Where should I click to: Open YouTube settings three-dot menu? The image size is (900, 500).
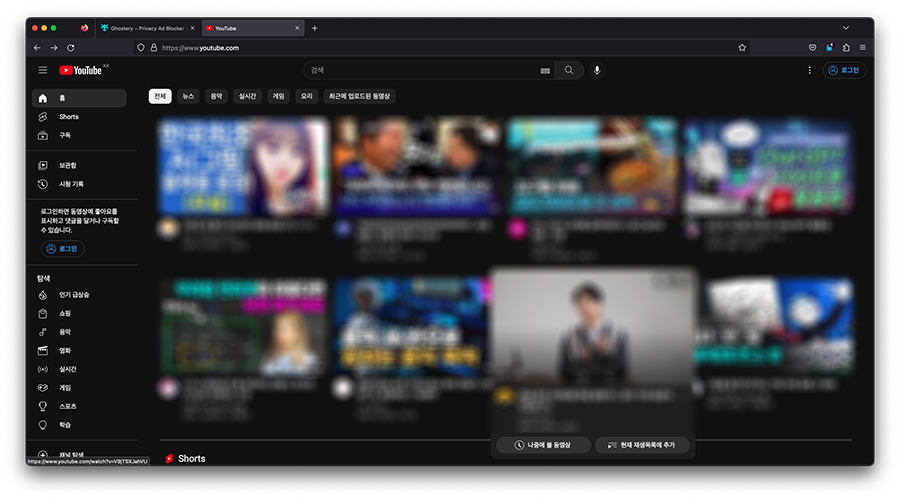[809, 70]
